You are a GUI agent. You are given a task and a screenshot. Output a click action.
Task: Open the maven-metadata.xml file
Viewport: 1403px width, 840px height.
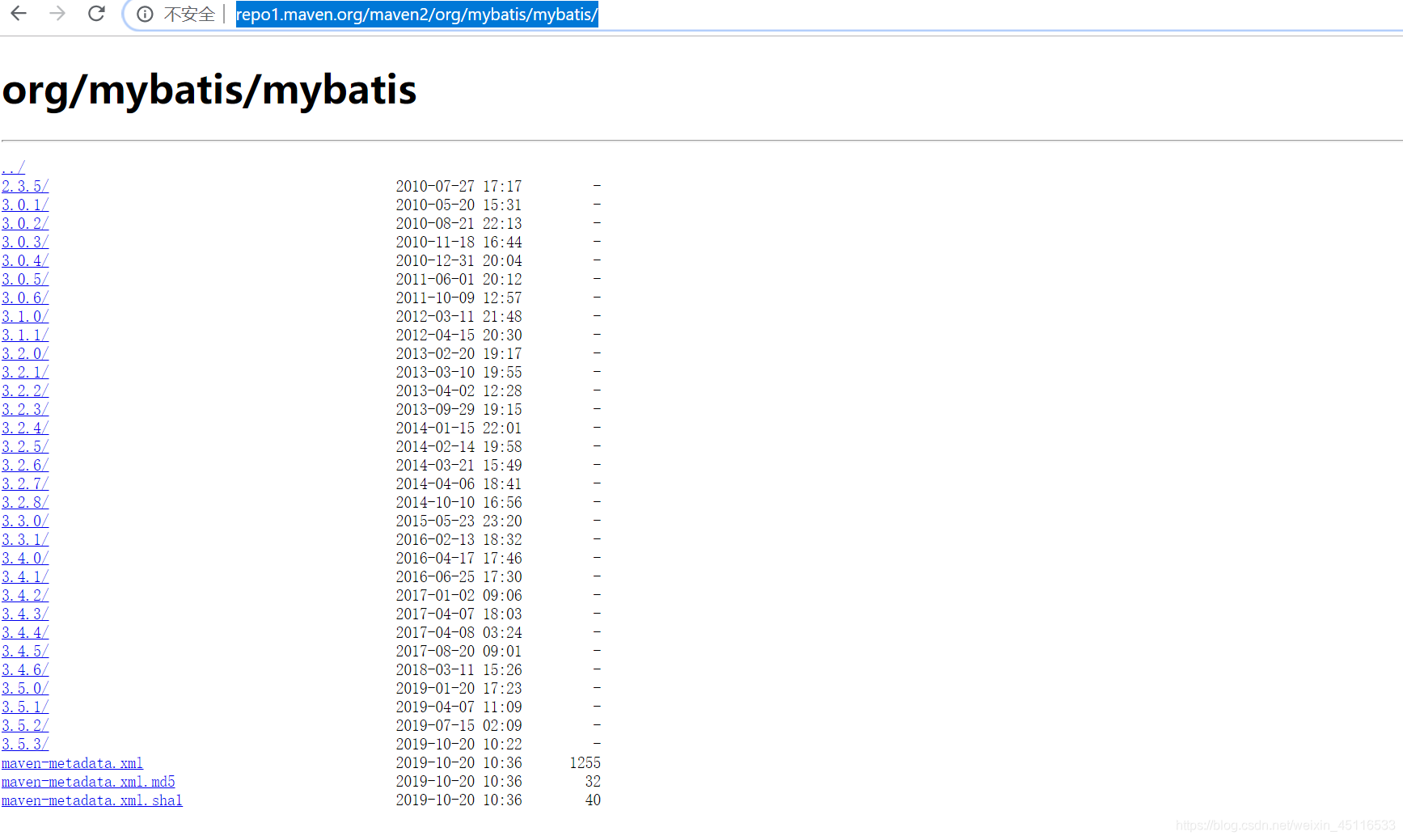pos(72,762)
